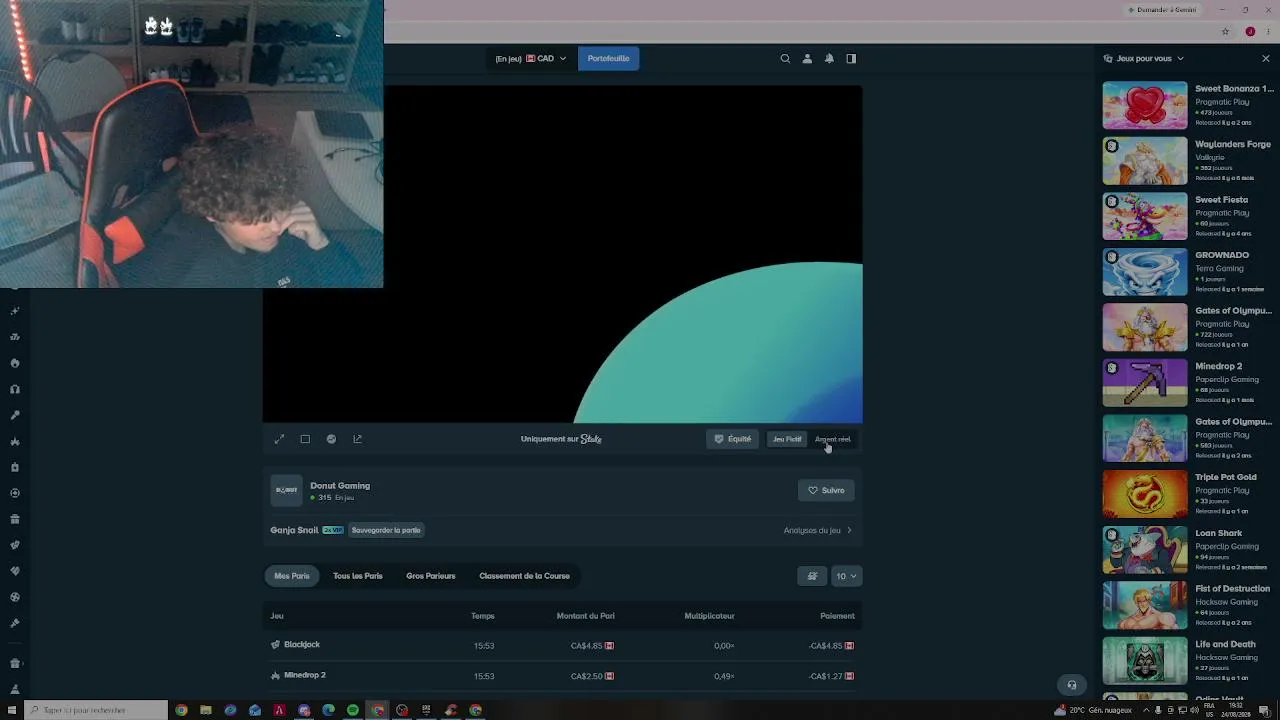Click the Minedrop 2 game icon in the bets table
Image resolution: width=1280 pixels, height=720 pixels.
(275, 676)
